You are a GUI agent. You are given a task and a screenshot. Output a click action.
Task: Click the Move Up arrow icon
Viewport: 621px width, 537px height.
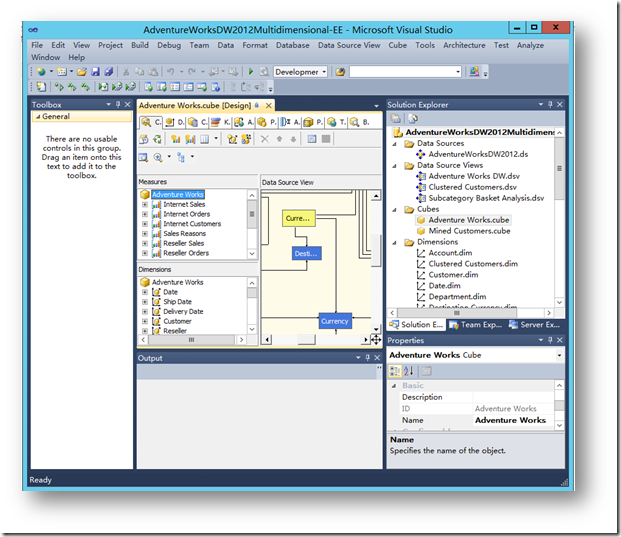[279, 139]
